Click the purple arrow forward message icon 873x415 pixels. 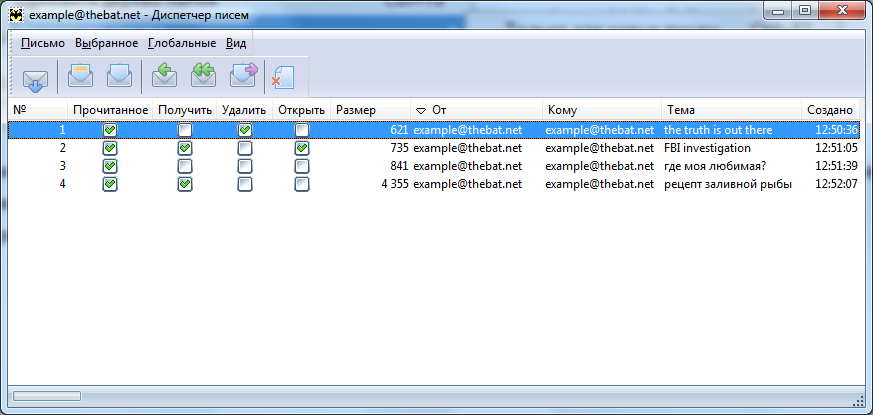(244, 76)
